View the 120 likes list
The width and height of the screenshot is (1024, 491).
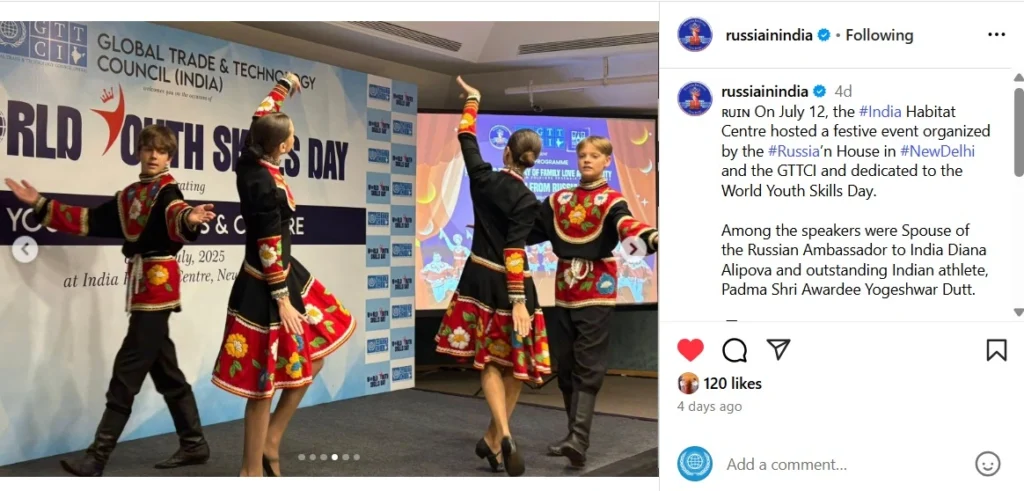click(732, 383)
